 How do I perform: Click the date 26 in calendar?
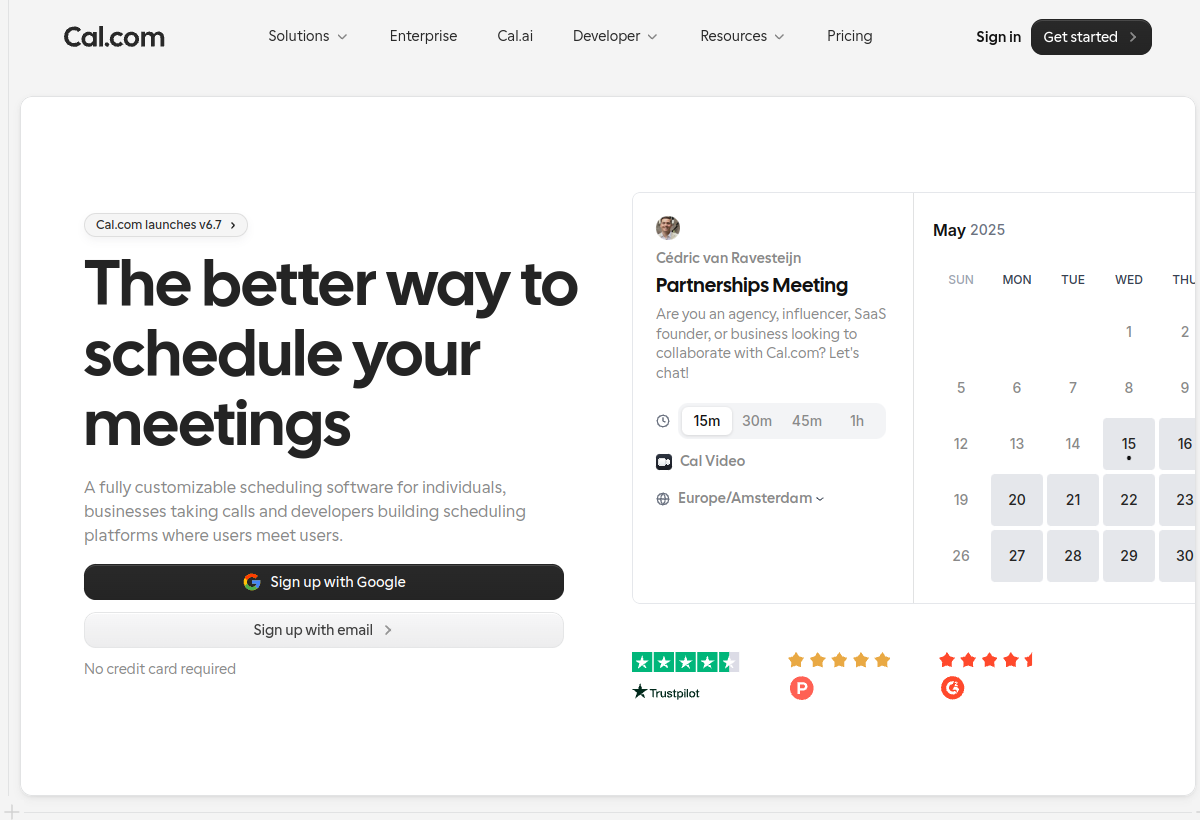(961, 556)
